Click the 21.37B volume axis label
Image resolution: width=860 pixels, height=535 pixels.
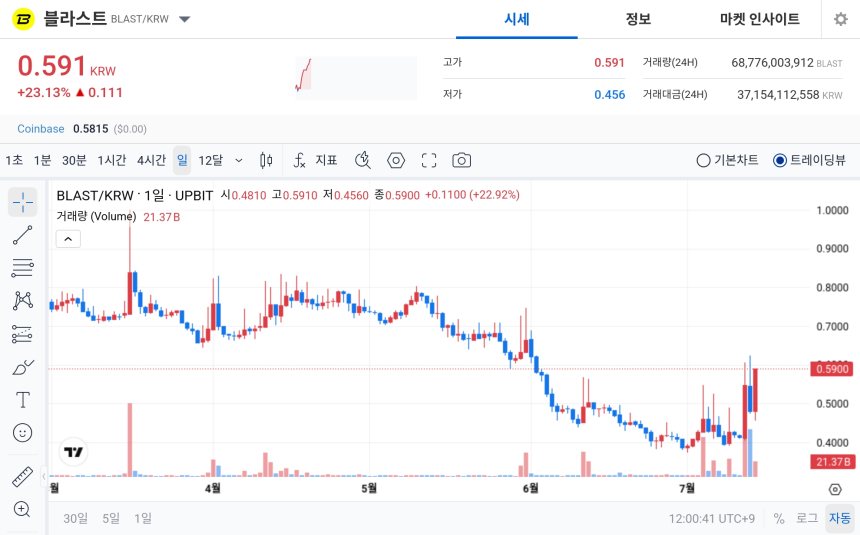pyautogui.click(x=831, y=461)
